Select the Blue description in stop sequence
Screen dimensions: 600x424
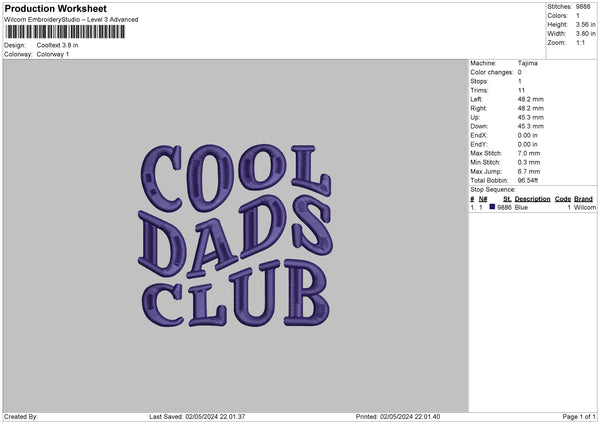point(521,207)
